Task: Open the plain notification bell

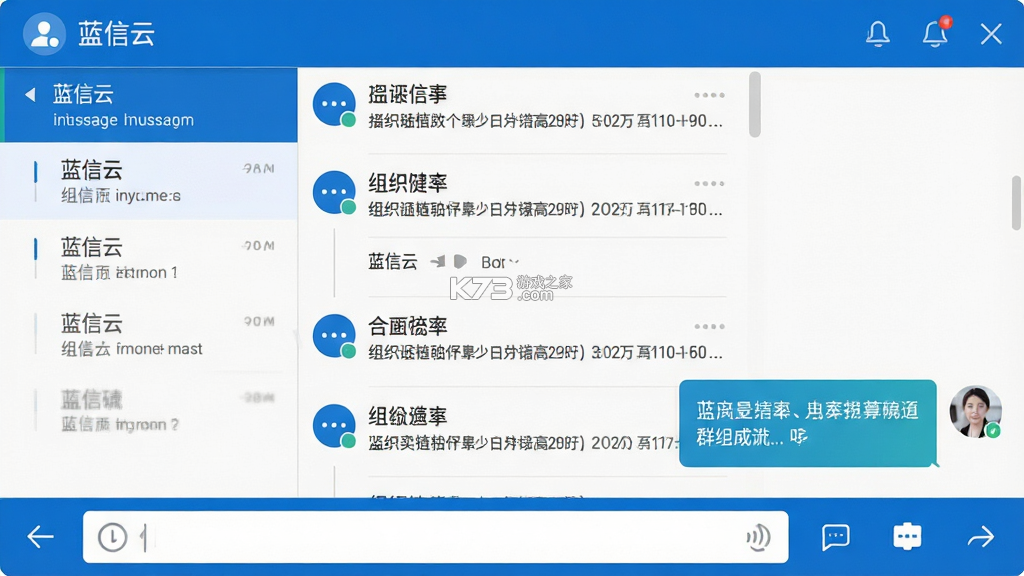Action: [x=878, y=33]
